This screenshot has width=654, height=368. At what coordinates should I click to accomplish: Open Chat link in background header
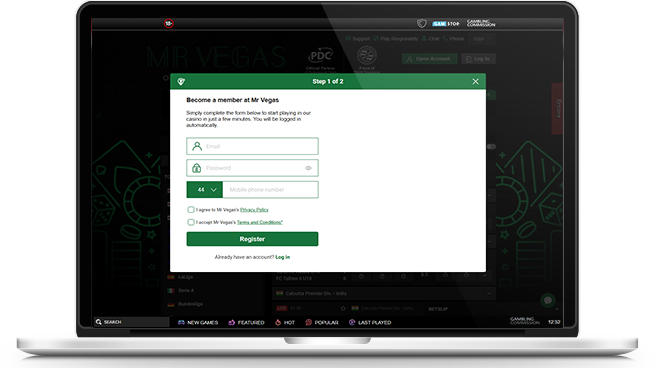click(x=430, y=39)
